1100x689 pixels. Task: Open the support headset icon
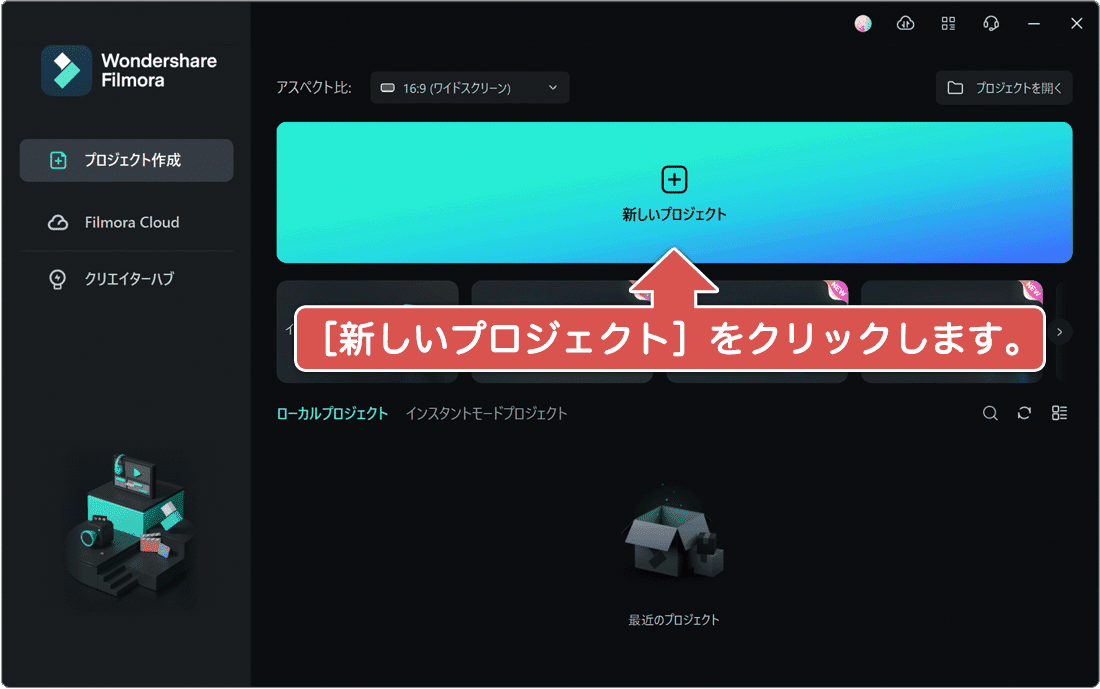(x=991, y=23)
